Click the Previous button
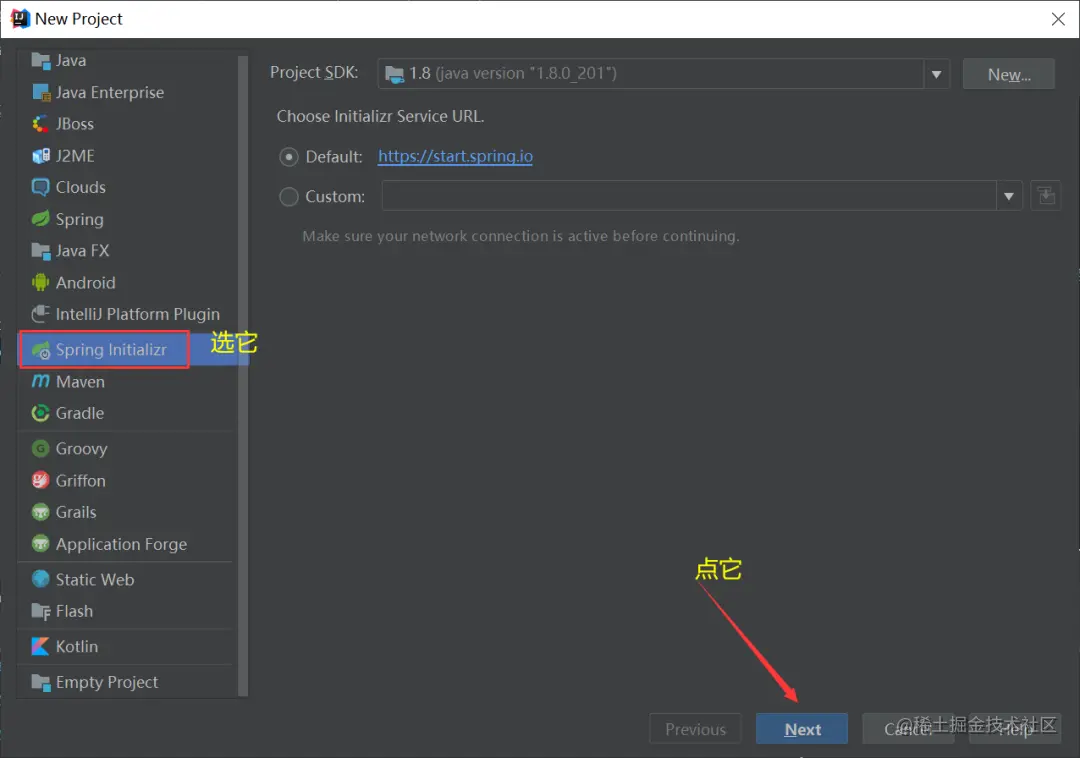Image resolution: width=1080 pixels, height=758 pixels. 695,729
